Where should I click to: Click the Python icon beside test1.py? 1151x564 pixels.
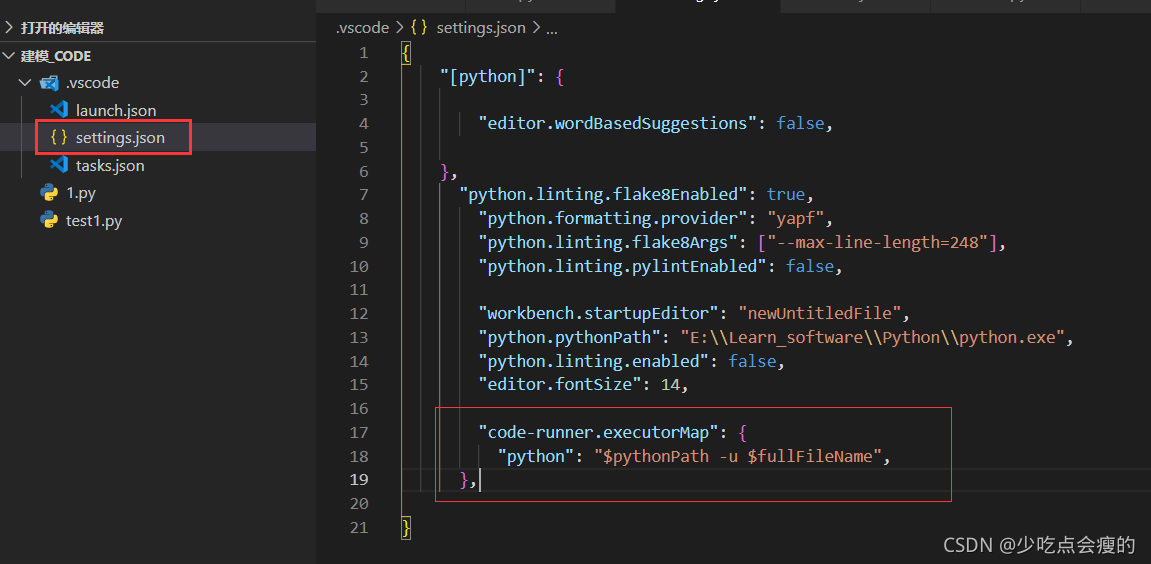(49, 220)
